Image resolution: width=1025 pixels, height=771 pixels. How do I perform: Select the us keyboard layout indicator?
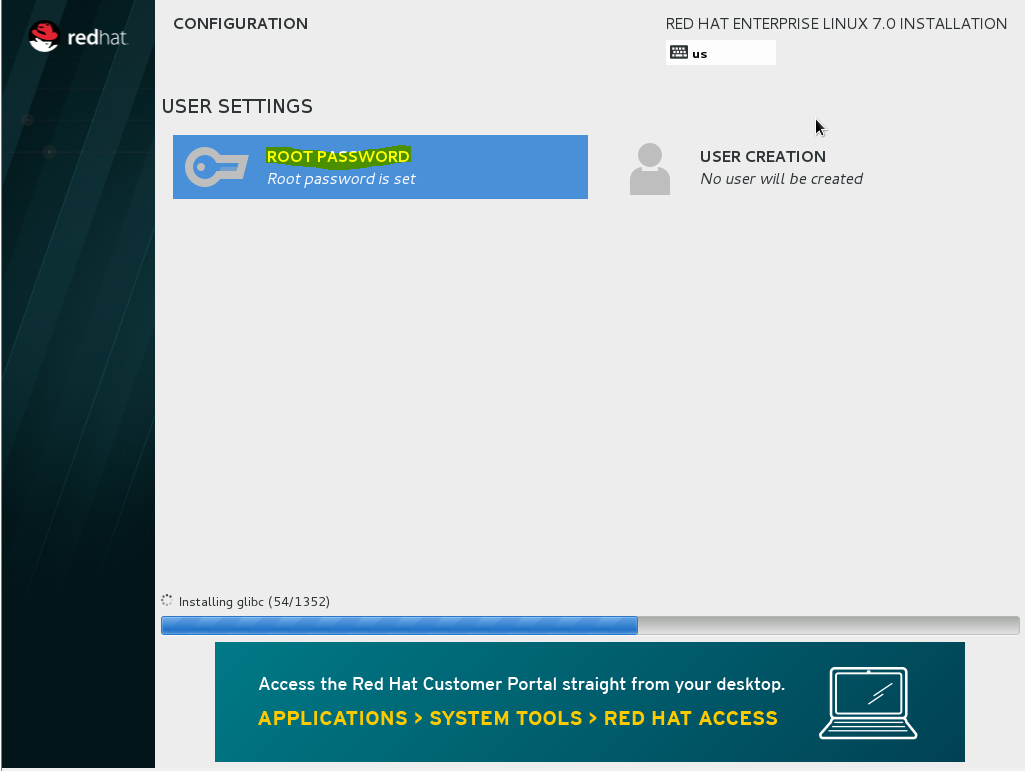pos(720,53)
